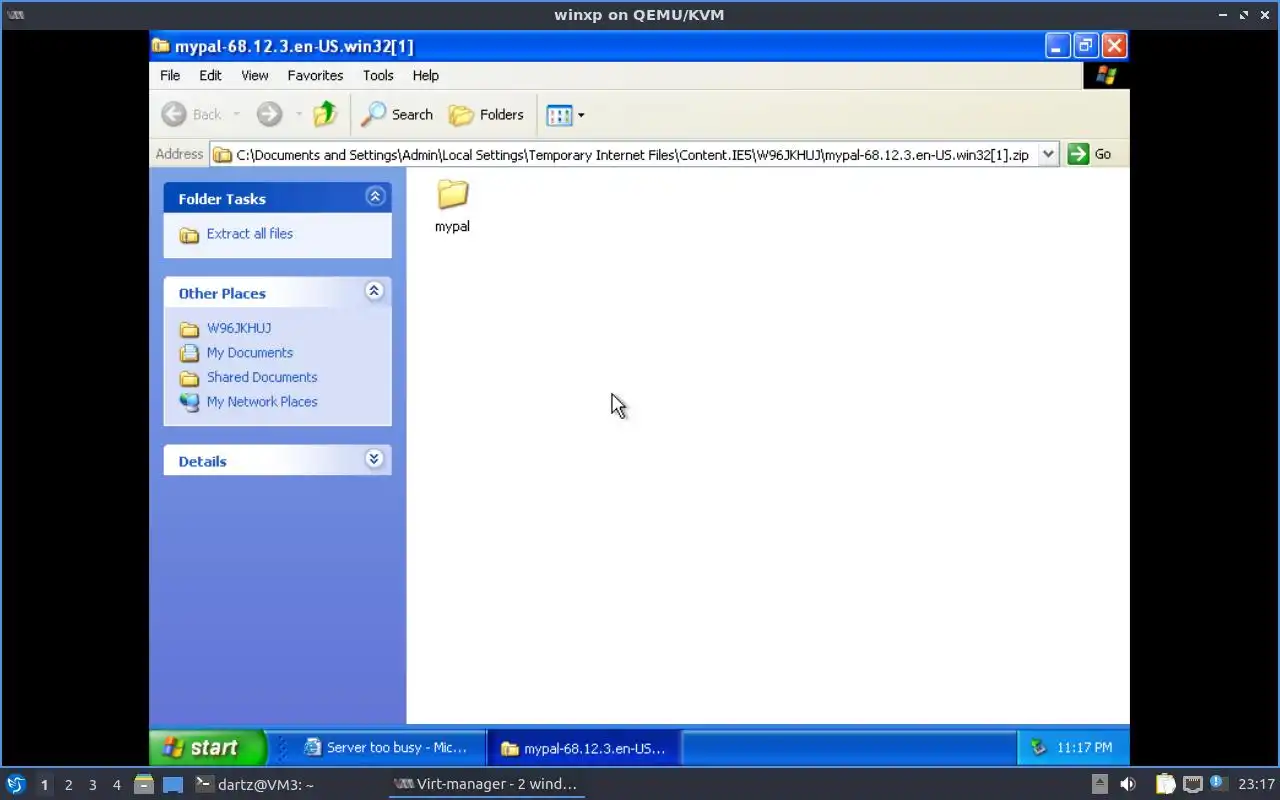Click the Back arrow icon
1280x800 pixels.
174,114
